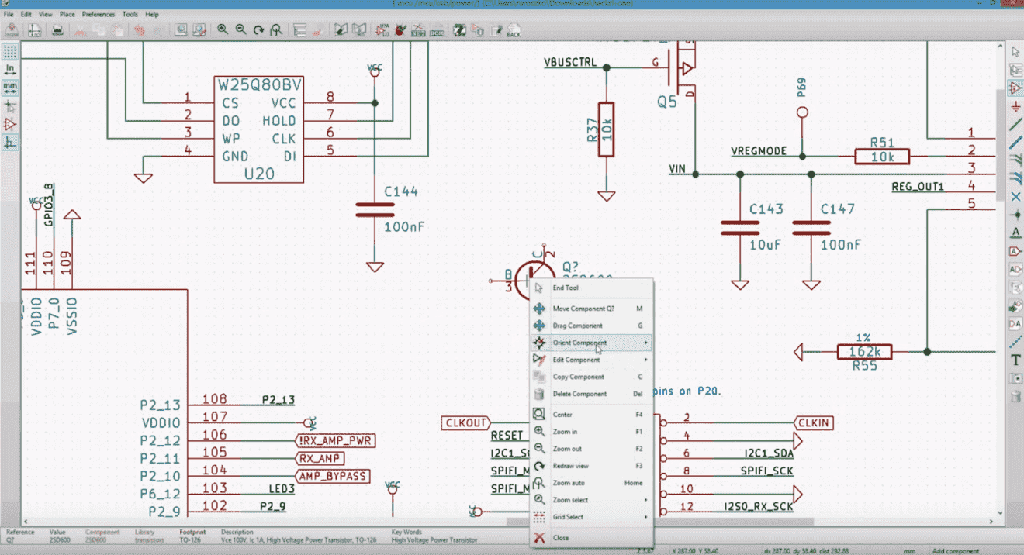
Task: Choose End Tool in context menu
Action: (592, 288)
